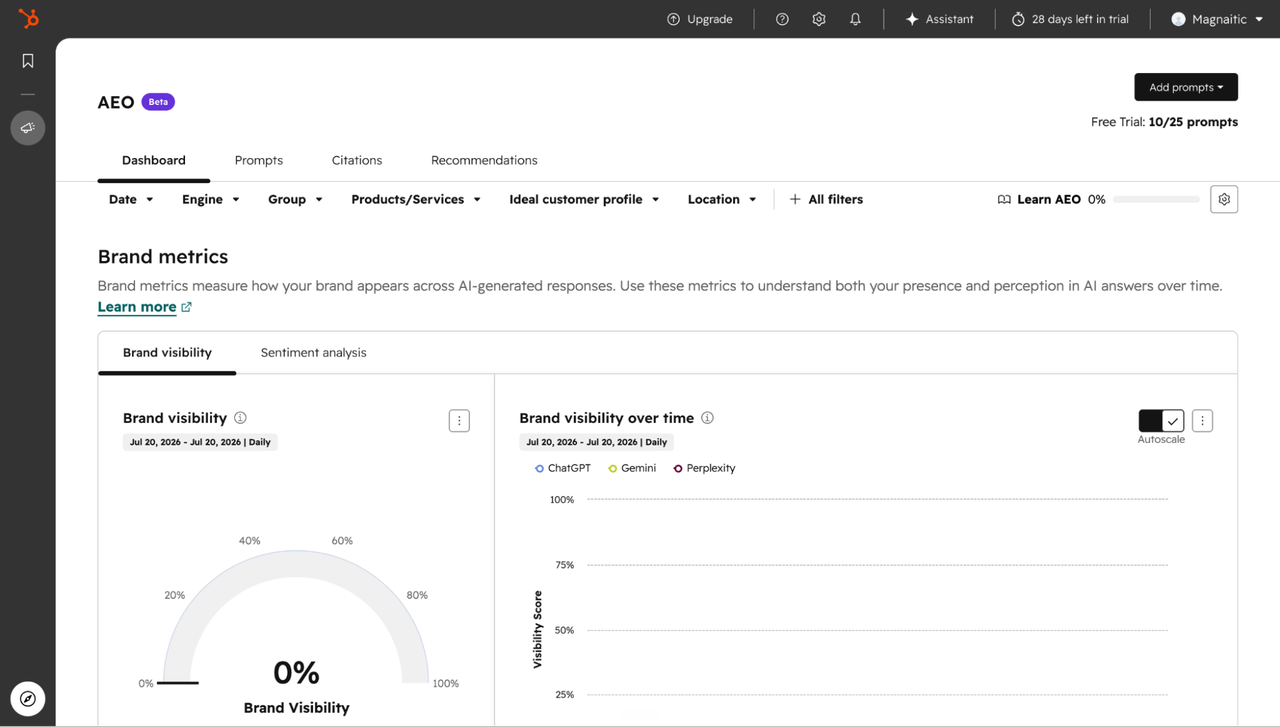Click the Learn AEO progress bar
Image resolution: width=1280 pixels, height=727 pixels.
1156,199
